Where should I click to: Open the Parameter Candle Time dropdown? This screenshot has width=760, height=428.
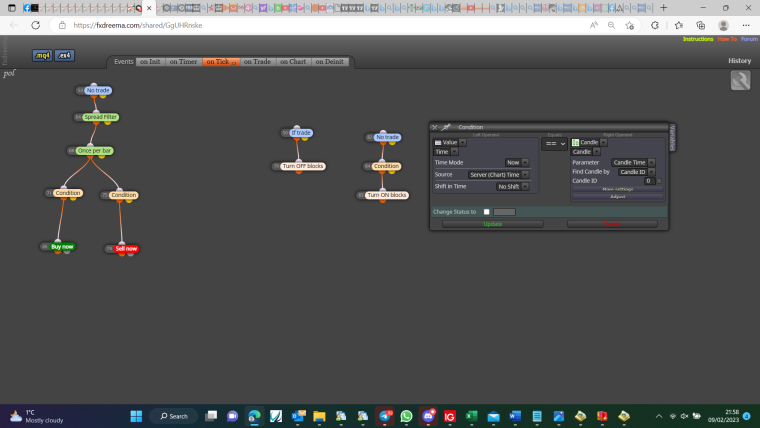click(x=633, y=162)
